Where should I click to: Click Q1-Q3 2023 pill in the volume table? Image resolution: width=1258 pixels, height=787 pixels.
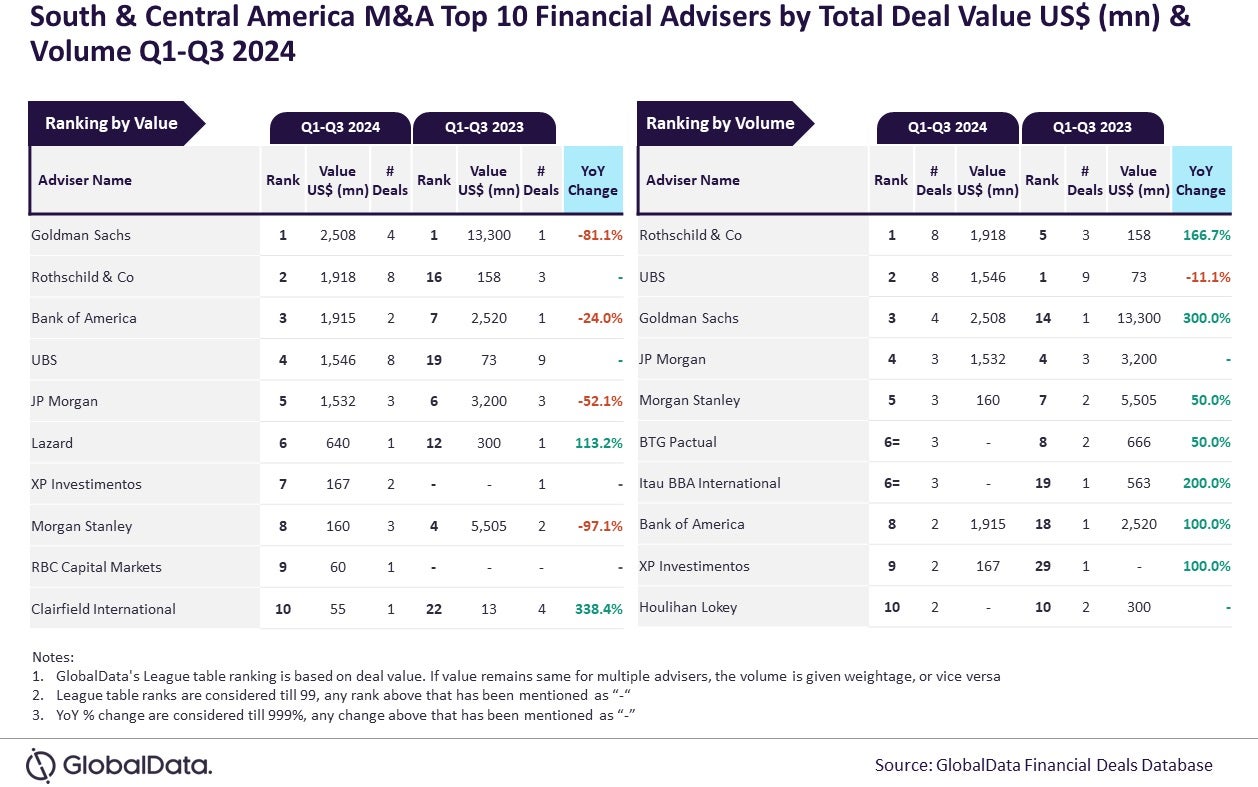coord(1092,127)
